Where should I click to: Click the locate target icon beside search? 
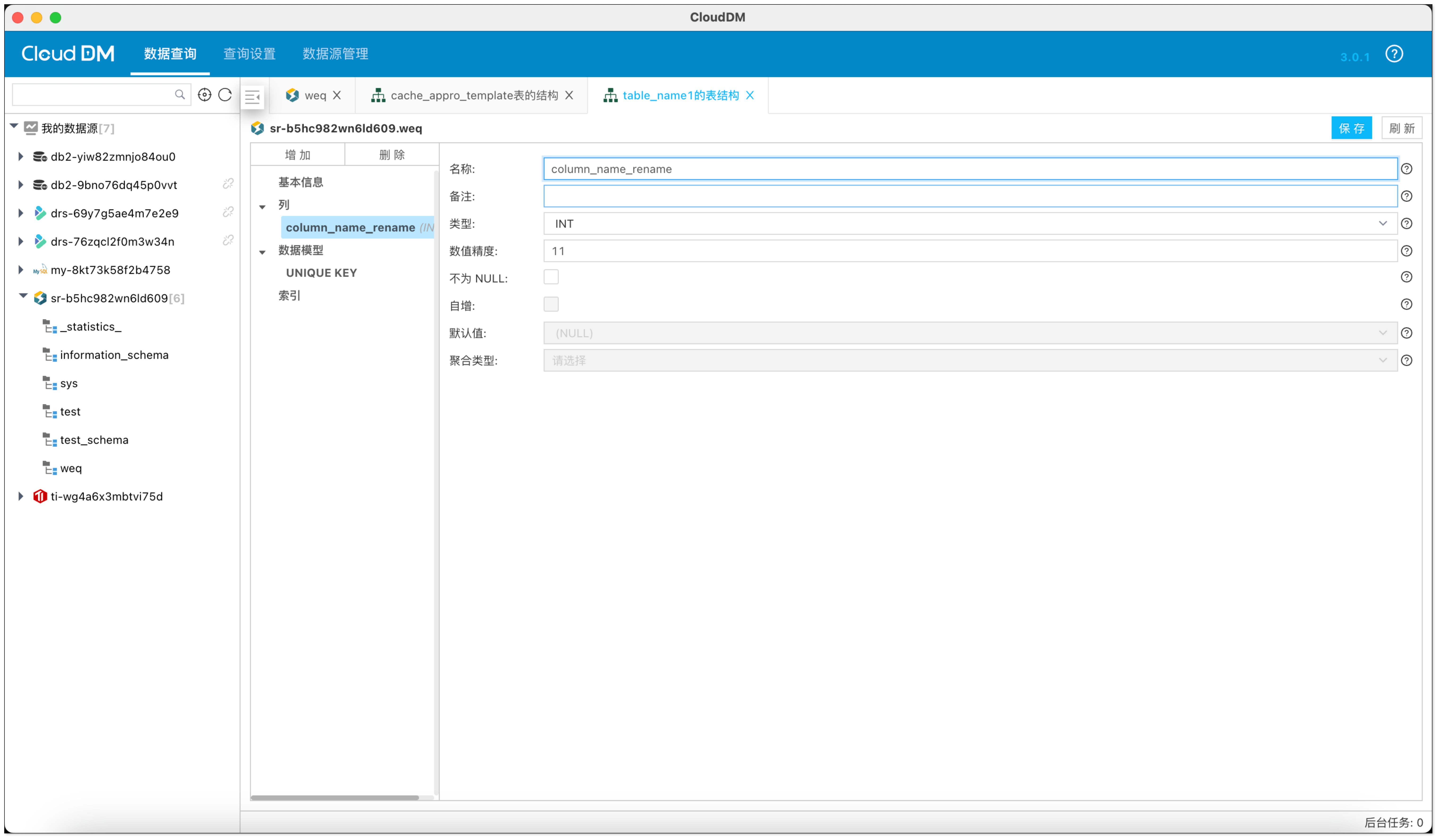tap(204, 95)
